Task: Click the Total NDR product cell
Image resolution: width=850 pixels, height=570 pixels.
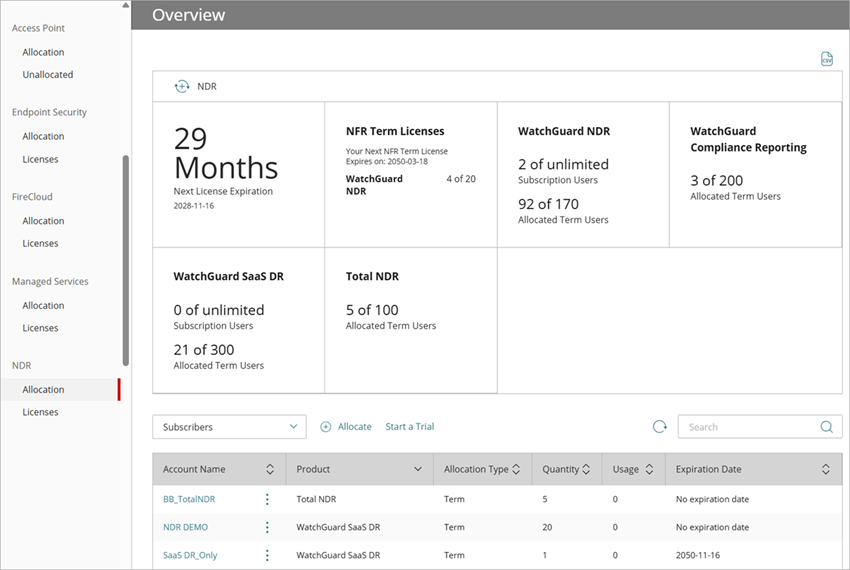Action: click(x=316, y=499)
